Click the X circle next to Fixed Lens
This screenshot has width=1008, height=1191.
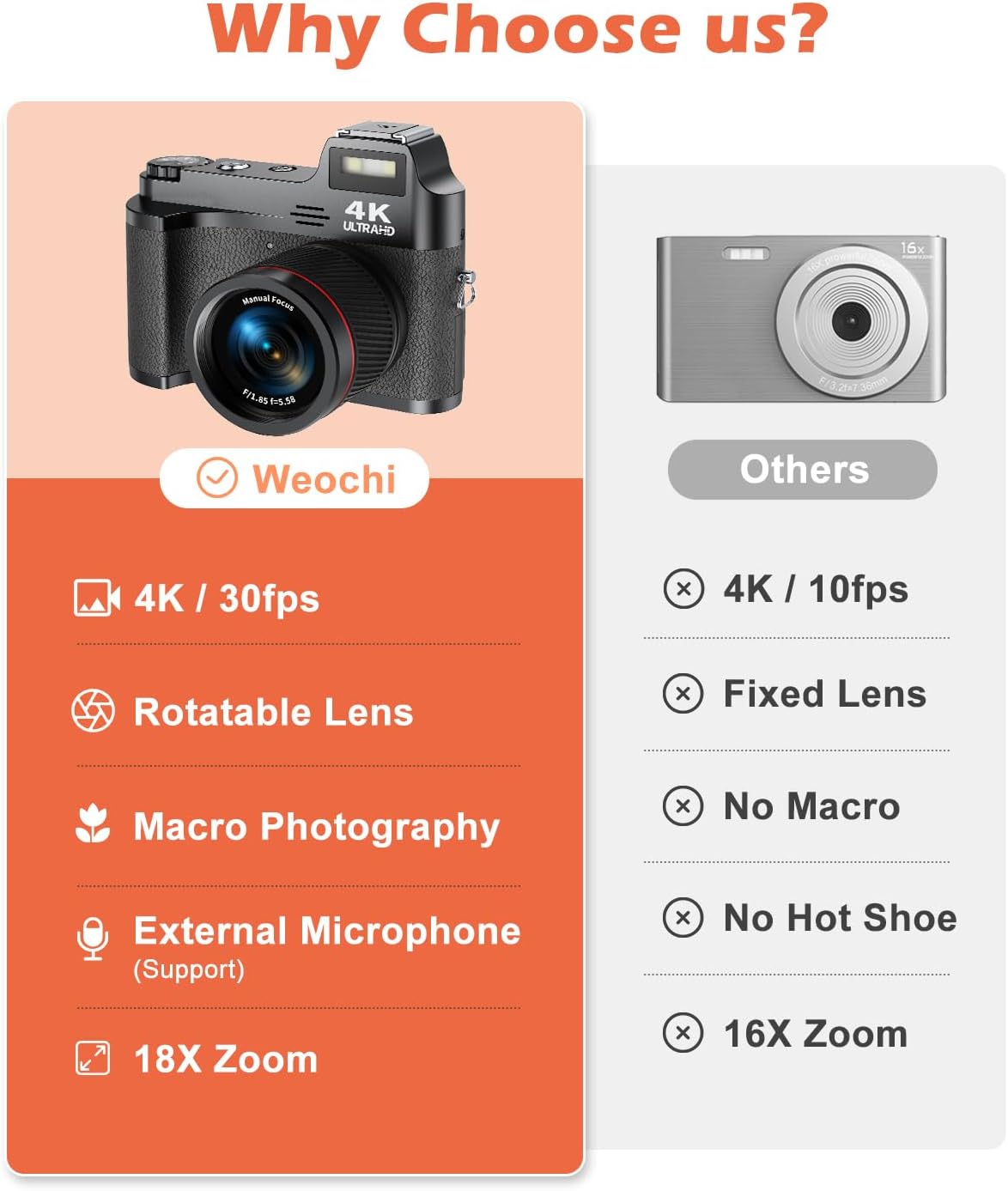click(683, 693)
